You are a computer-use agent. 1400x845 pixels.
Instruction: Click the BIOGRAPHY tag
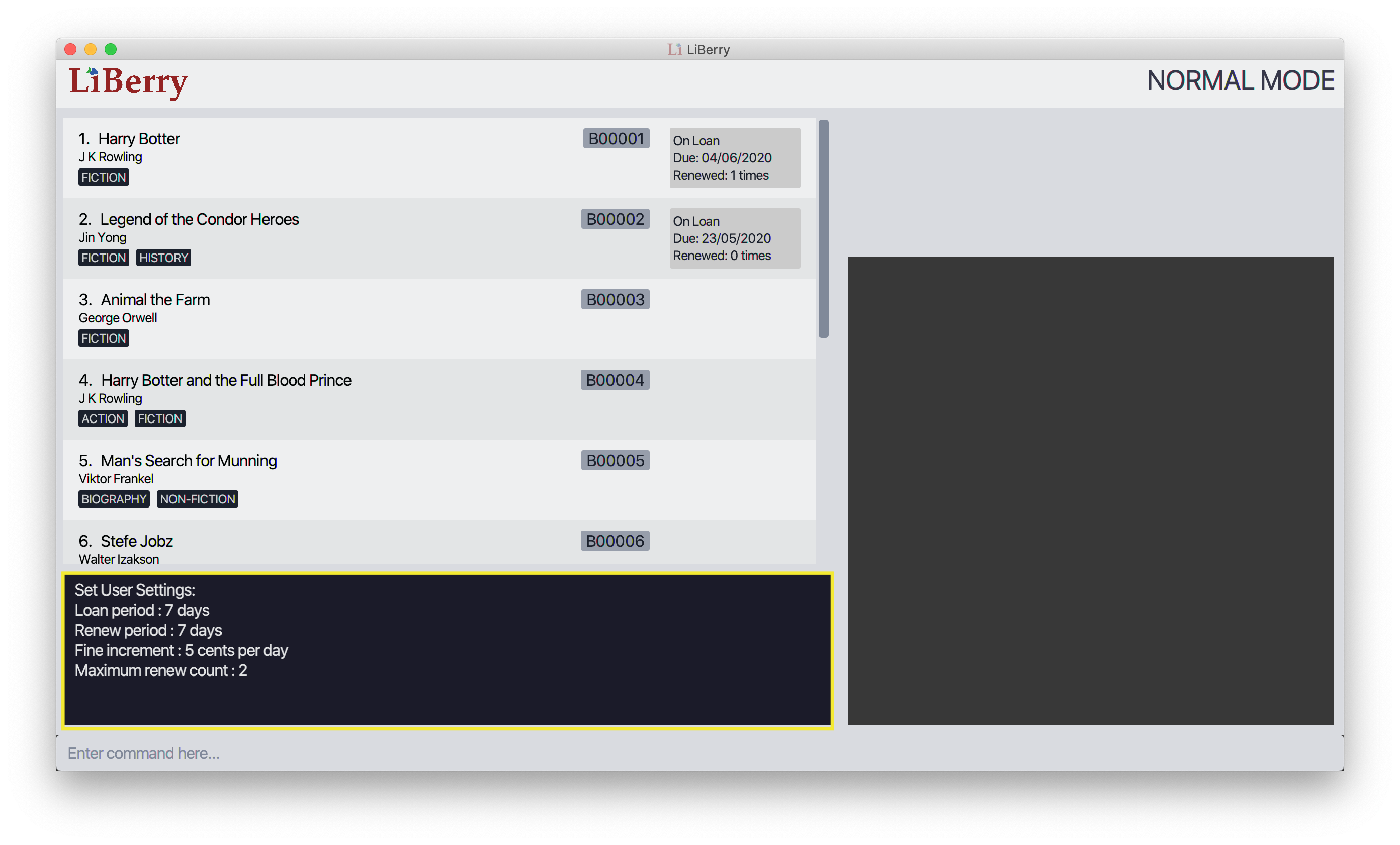114,499
